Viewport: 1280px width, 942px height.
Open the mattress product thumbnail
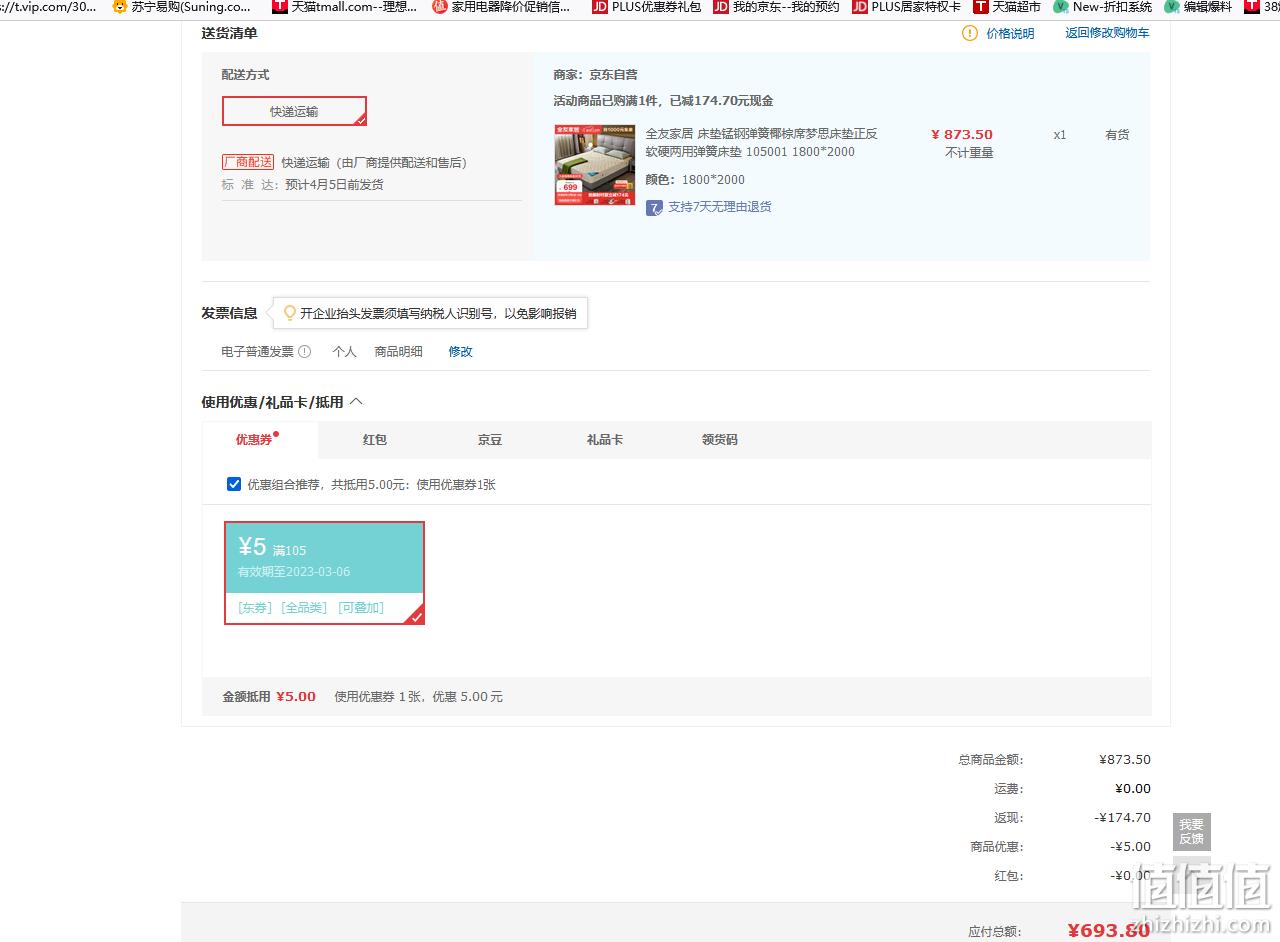point(595,165)
